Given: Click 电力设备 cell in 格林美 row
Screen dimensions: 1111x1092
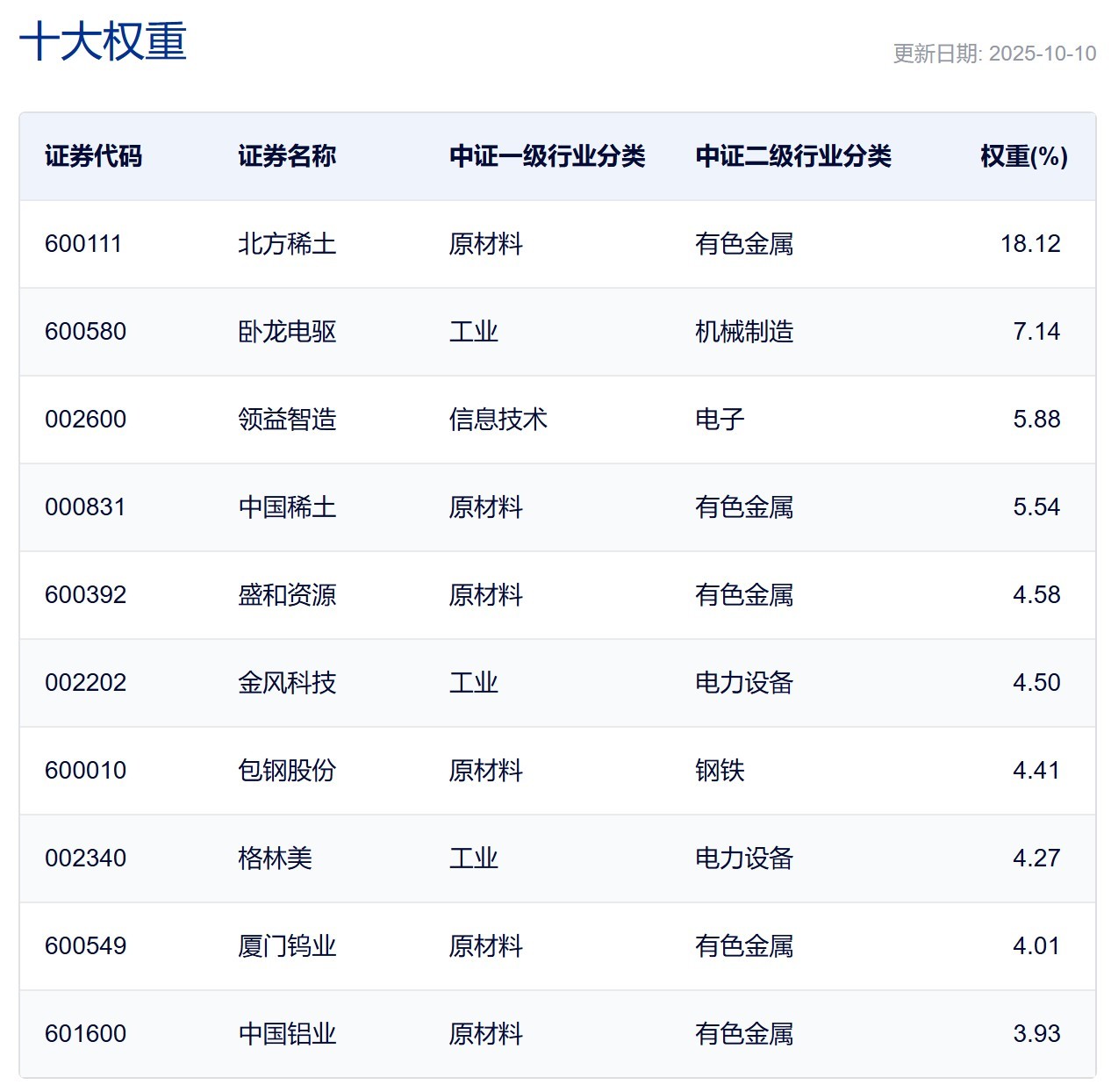Looking at the screenshot, I should point(744,859).
